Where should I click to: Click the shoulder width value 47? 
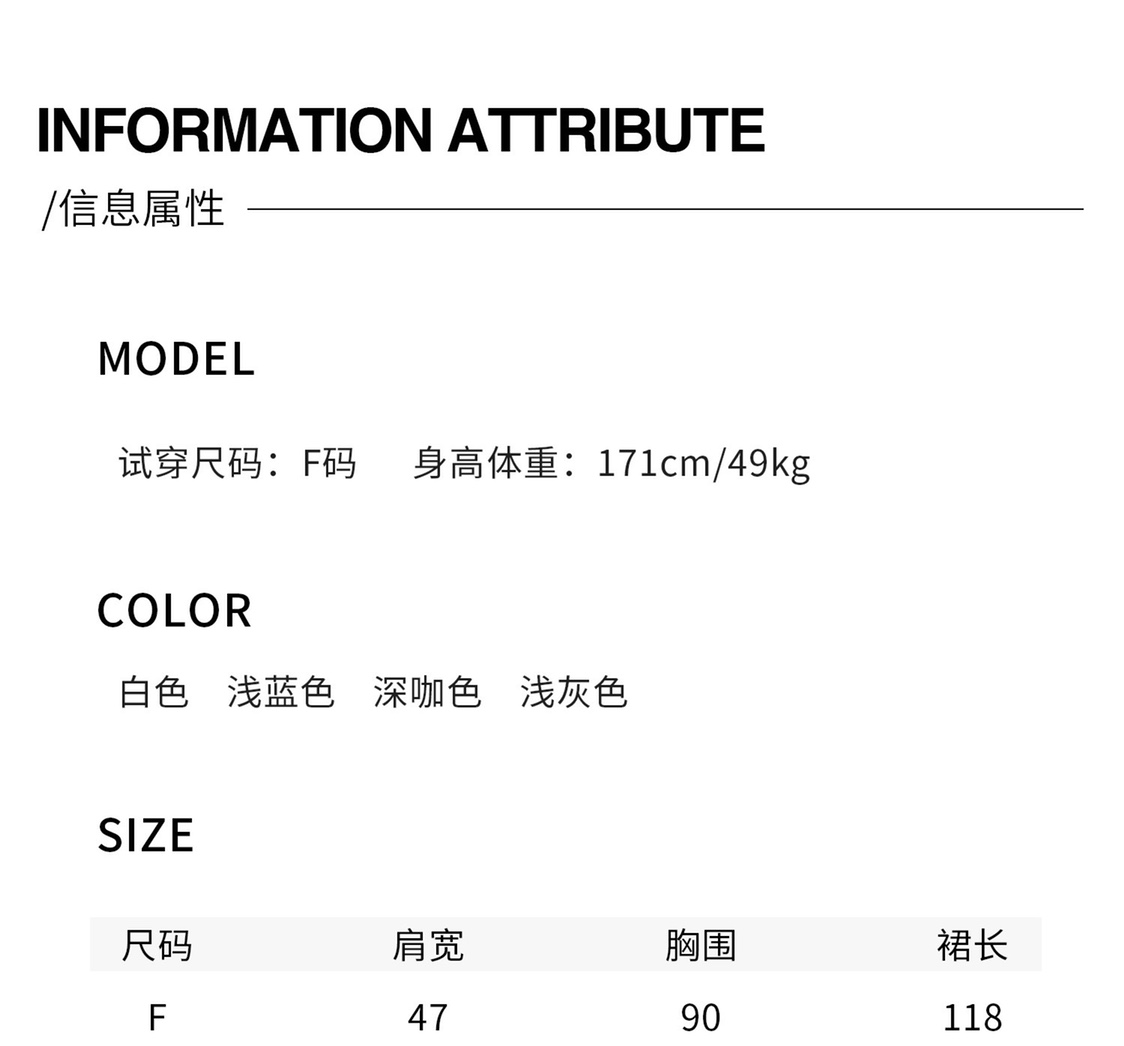click(x=428, y=1018)
